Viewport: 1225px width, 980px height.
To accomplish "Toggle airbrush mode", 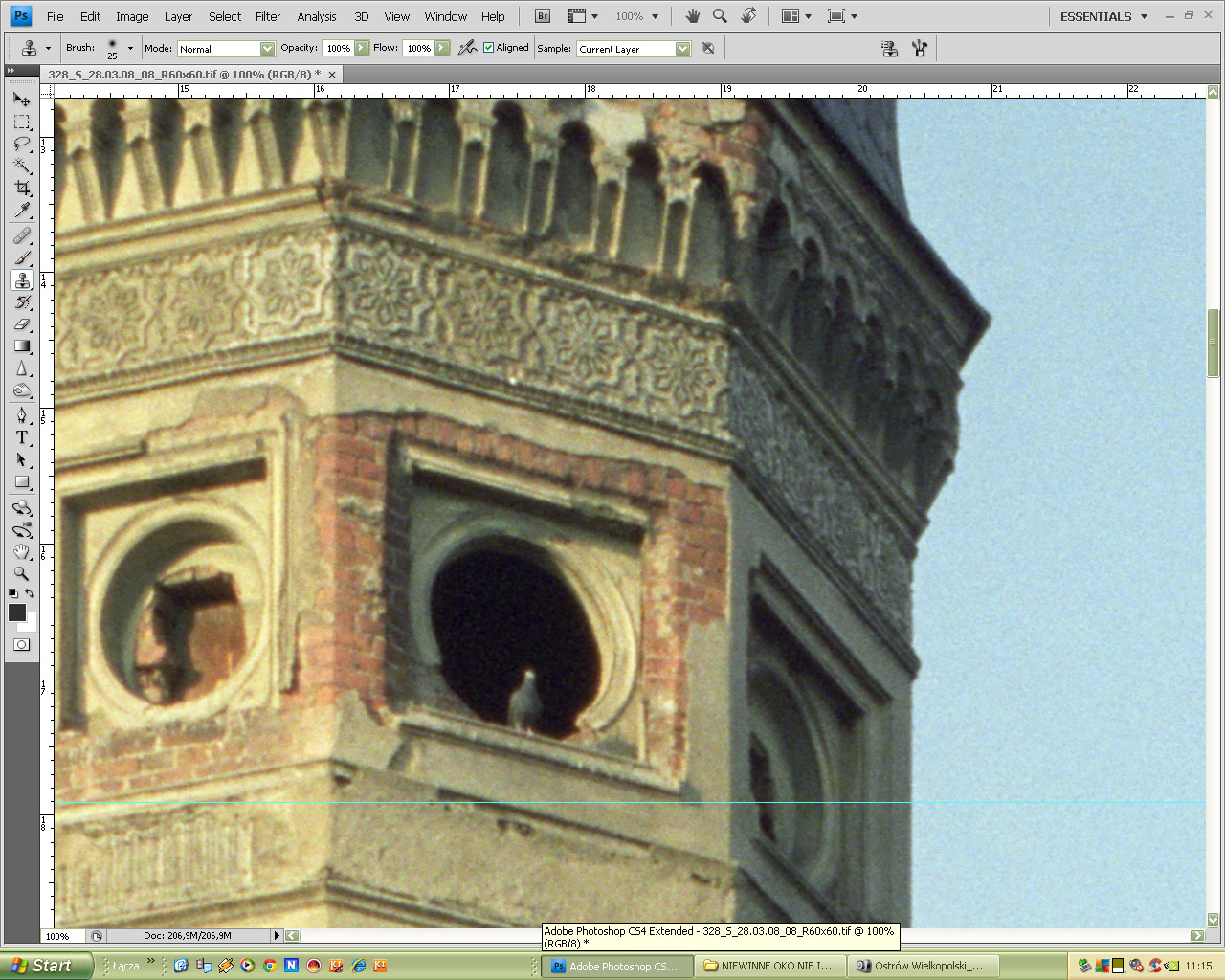I will [467, 48].
